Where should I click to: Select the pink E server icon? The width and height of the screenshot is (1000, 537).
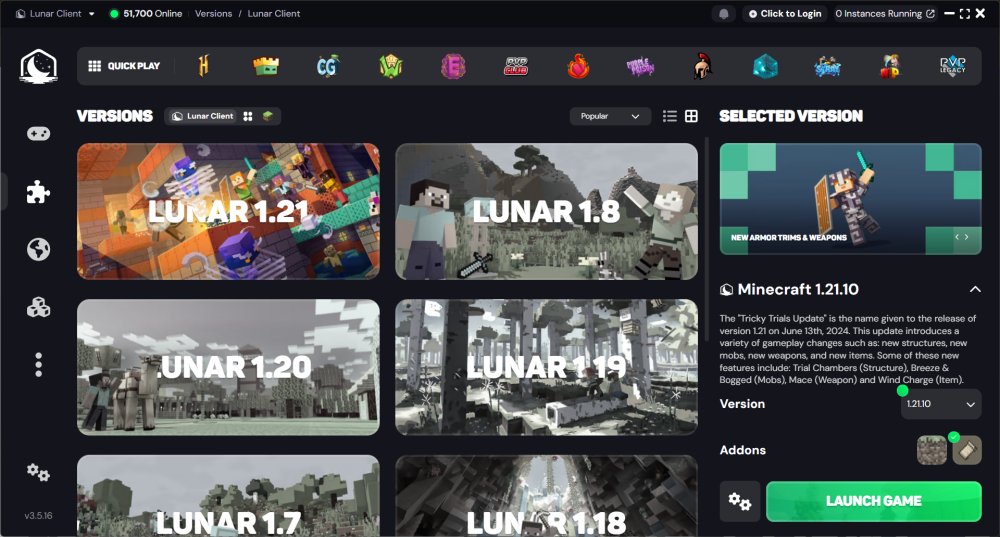click(x=453, y=66)
